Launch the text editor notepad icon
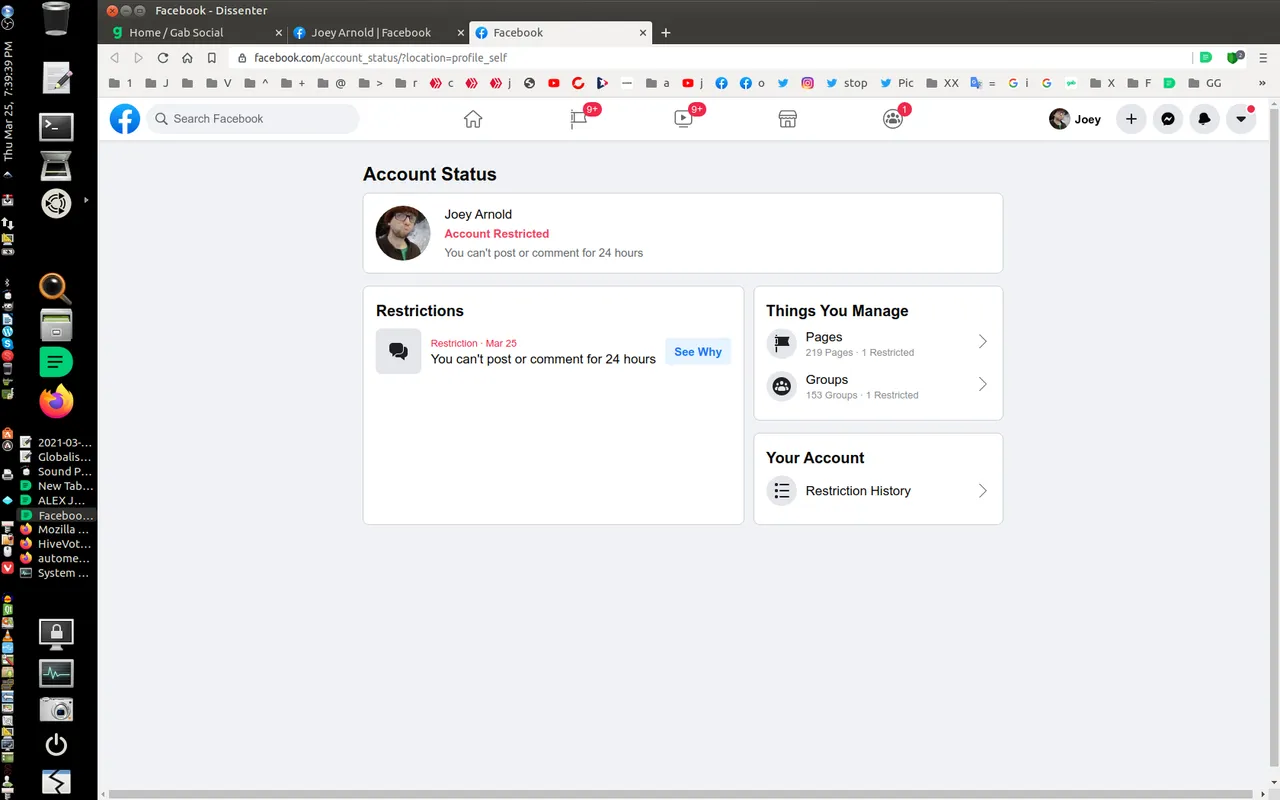This screenshot has height=800, width=1280. (x=56, y=77)
